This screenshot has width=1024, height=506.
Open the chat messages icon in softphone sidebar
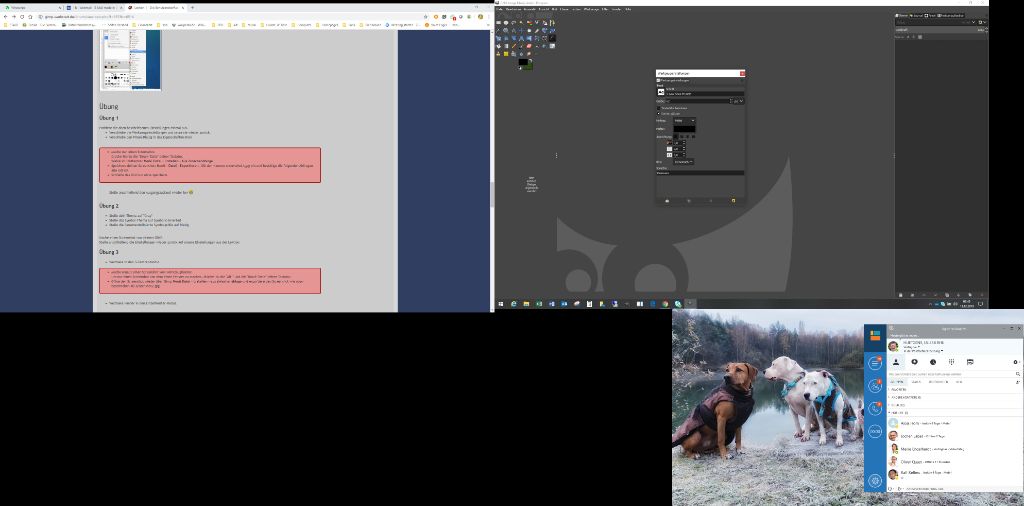[875, 363]
